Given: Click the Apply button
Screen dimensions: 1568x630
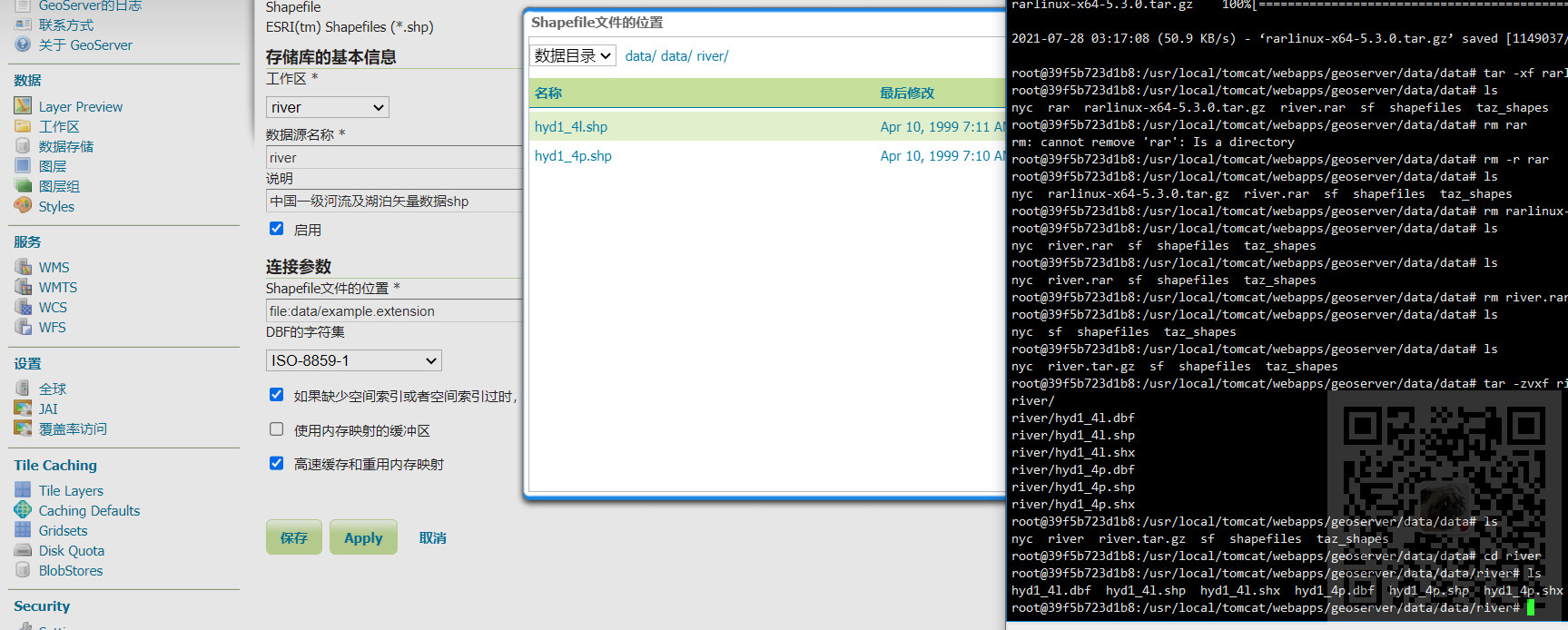Looking at the screenshot, I should (363, 537).
